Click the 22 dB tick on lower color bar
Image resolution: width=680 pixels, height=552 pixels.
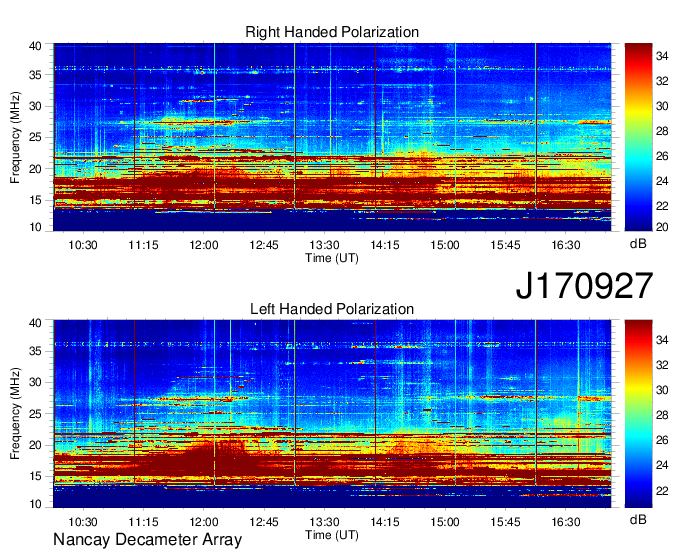(662, 491)
